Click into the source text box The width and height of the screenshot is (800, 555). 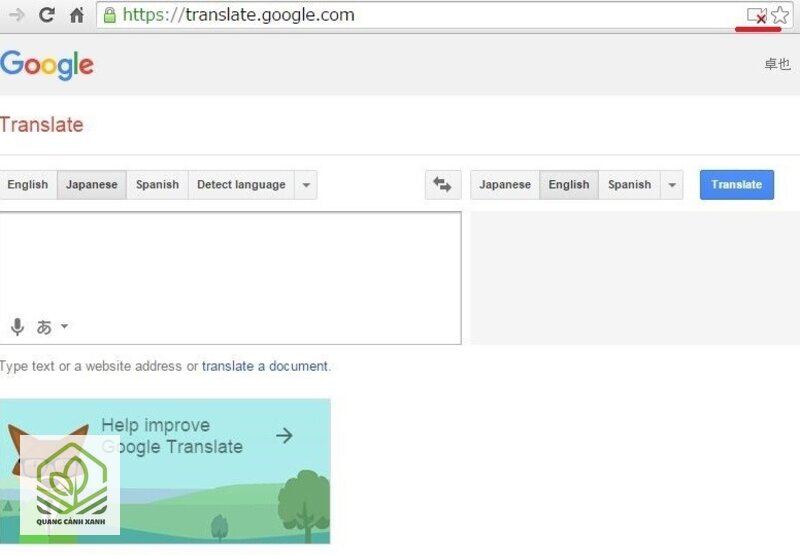tap(231, 278)
